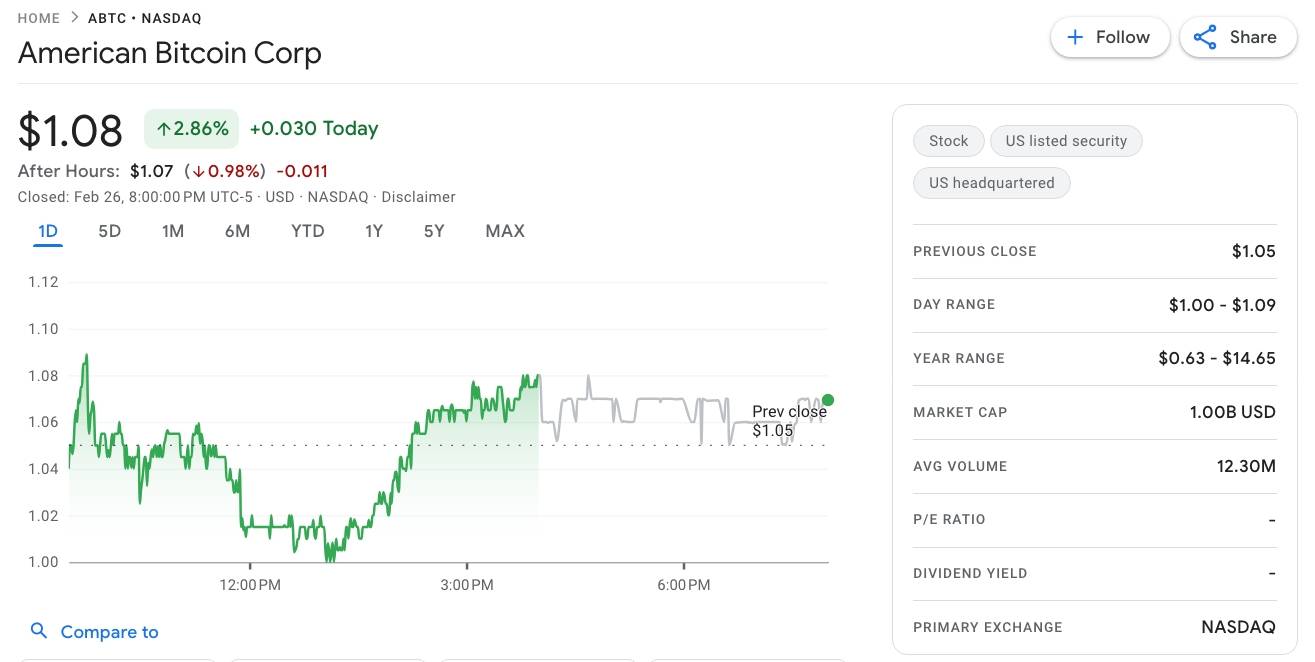The width and height of the screenshot is (1315, 662).
Task: Click the plus icon next to Follow
Action: pos(1075,36)
